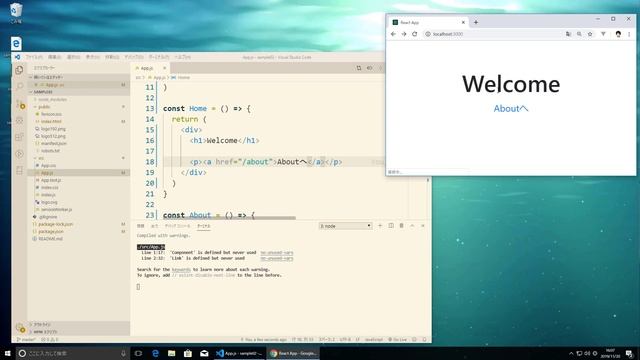This screenshot has width=640, height=360.
Task: Switch to the Debug Console panel tab
Action: 177,226
